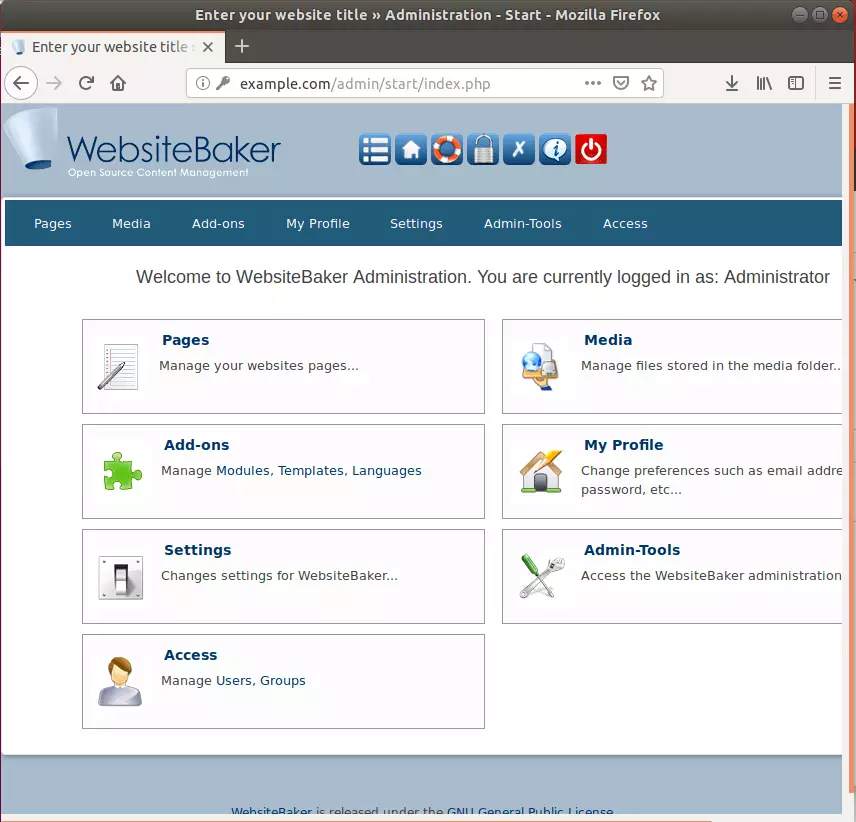Screen dimensions: 856x822
Task: Click the blue X icon in header
Action: [519, 150]
